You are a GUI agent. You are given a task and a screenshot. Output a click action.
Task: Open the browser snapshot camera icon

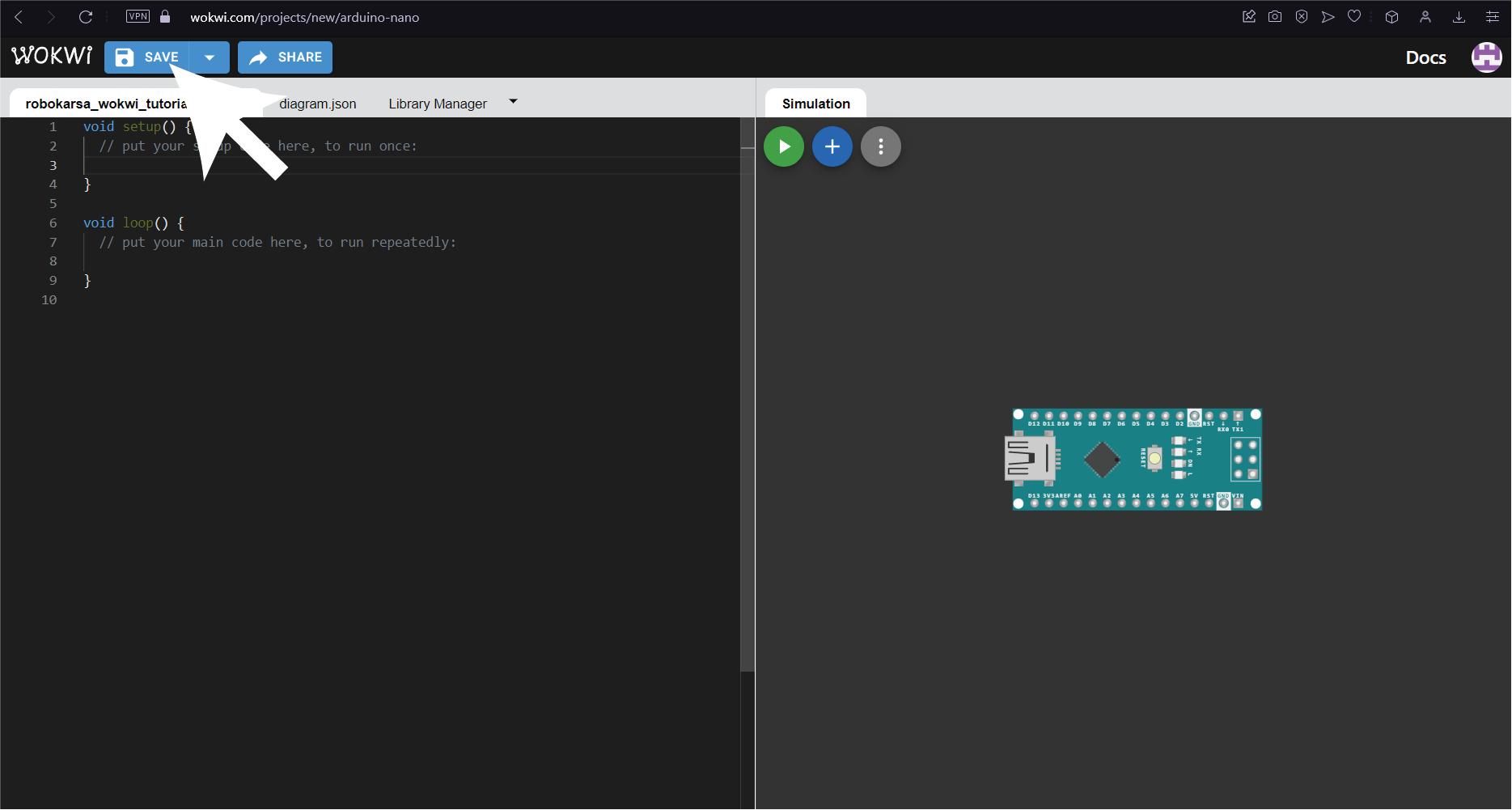tap(1275, 16)
